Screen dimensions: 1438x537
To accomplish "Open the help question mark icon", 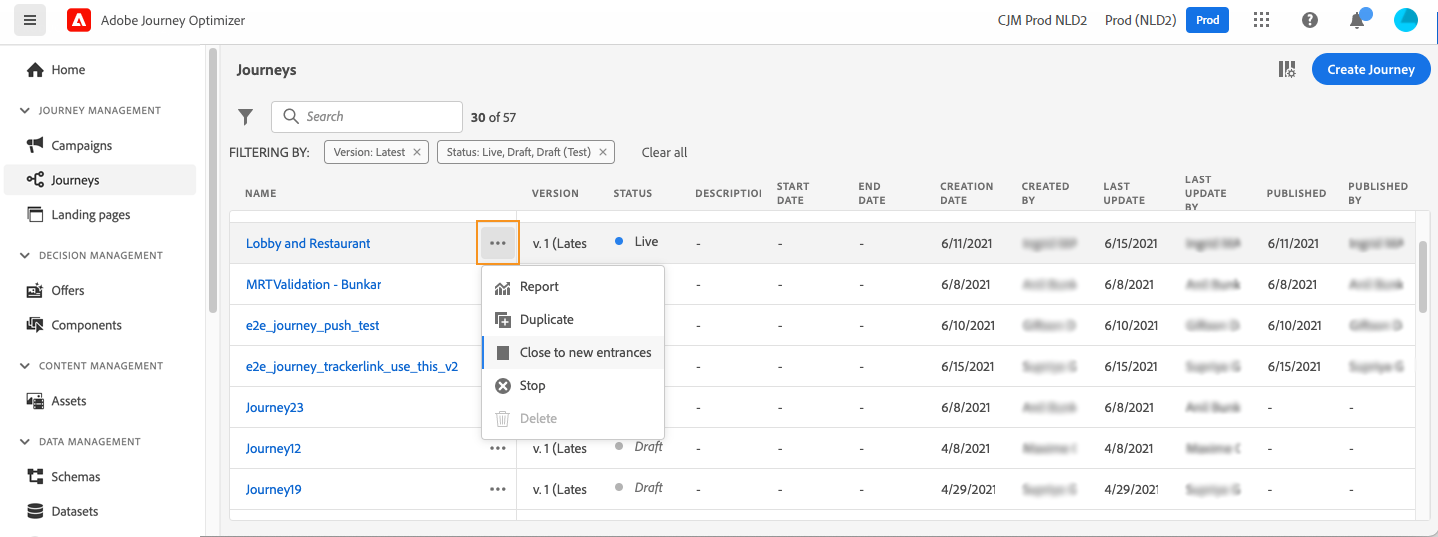I will (1310, 20).
